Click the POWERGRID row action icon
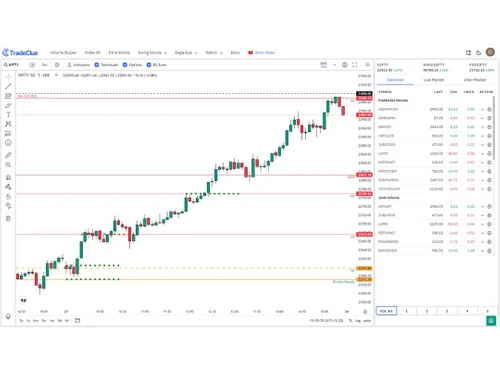 click(489, 242)
